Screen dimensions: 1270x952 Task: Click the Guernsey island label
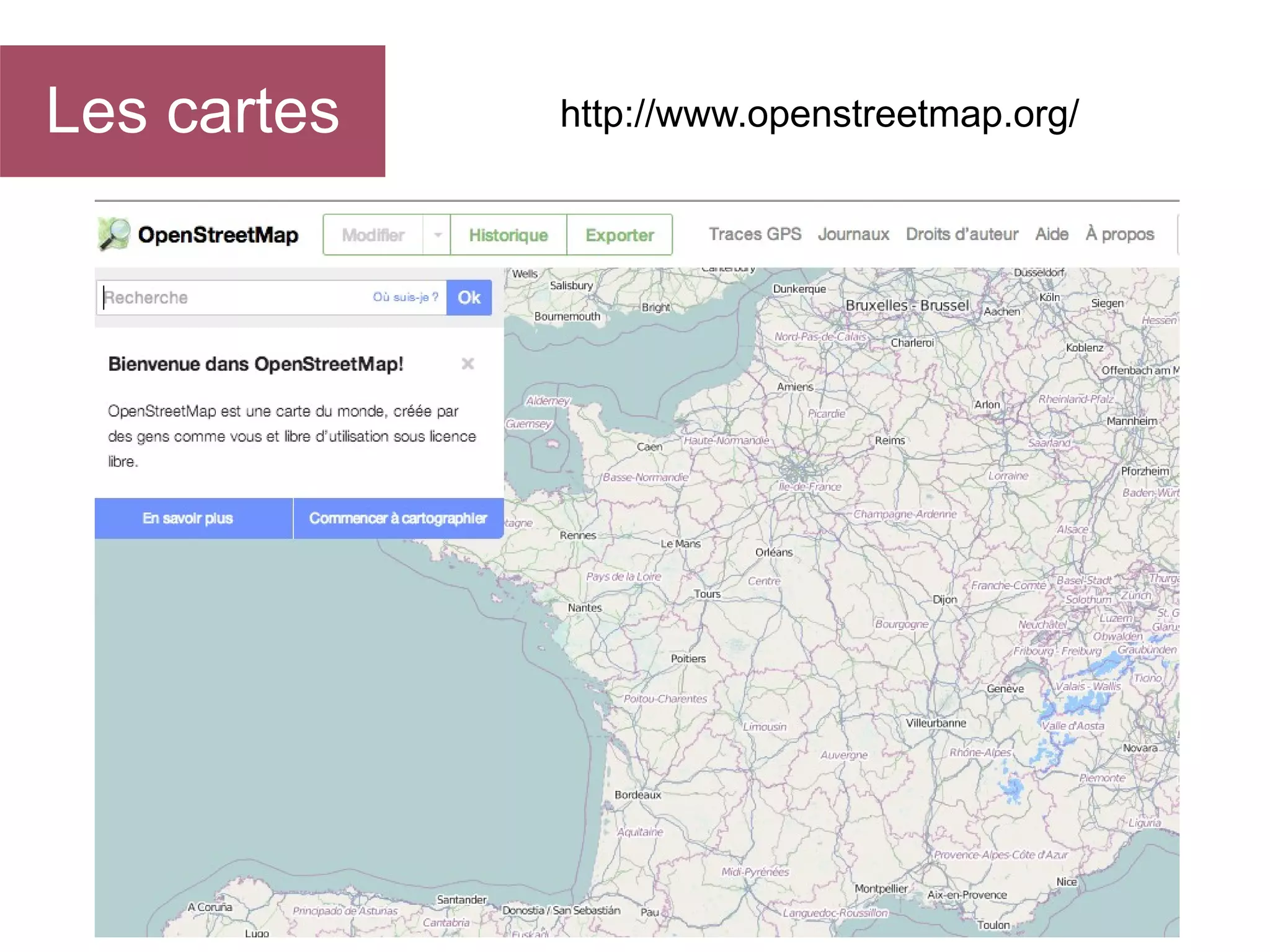pos(528,424)
